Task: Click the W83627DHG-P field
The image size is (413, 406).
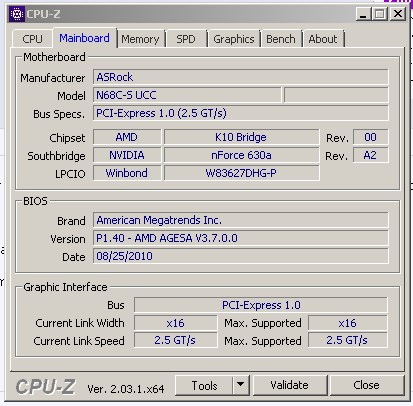Action: click(241, 173)
